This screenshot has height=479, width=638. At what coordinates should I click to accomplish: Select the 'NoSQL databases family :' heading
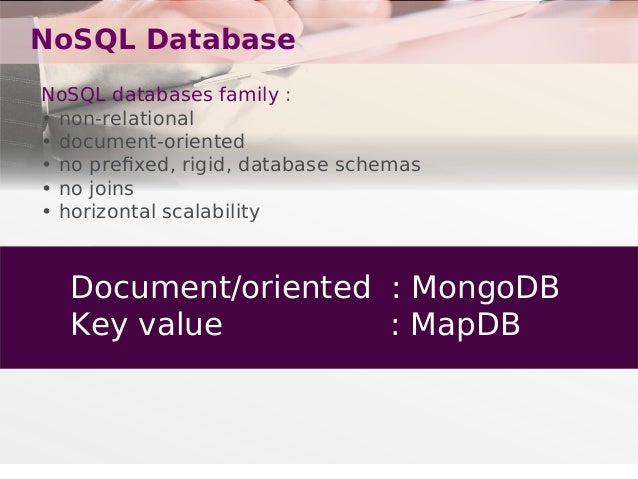tap(166, 94)
